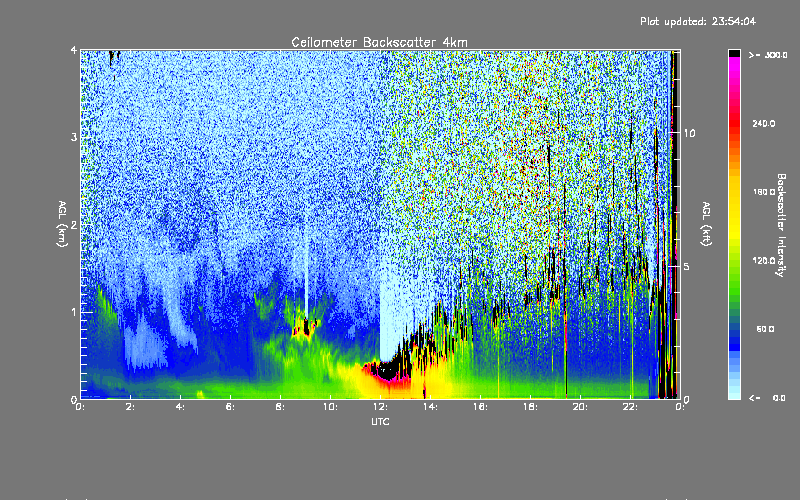Viewport: 800px width, 500px height.
Task: Click the black segment of the colorbar
Action: pyautogui.click(x=734, y=53)
